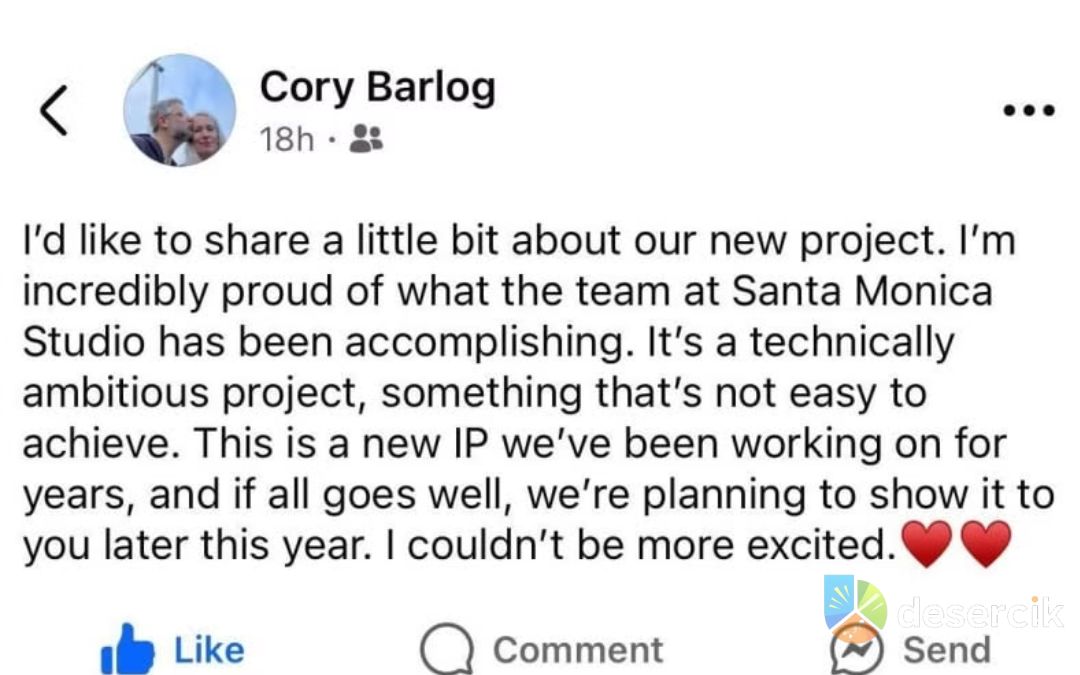Go back using the left arrow
This screenshot has width=1080, height=675.
[x=56, y=110]
